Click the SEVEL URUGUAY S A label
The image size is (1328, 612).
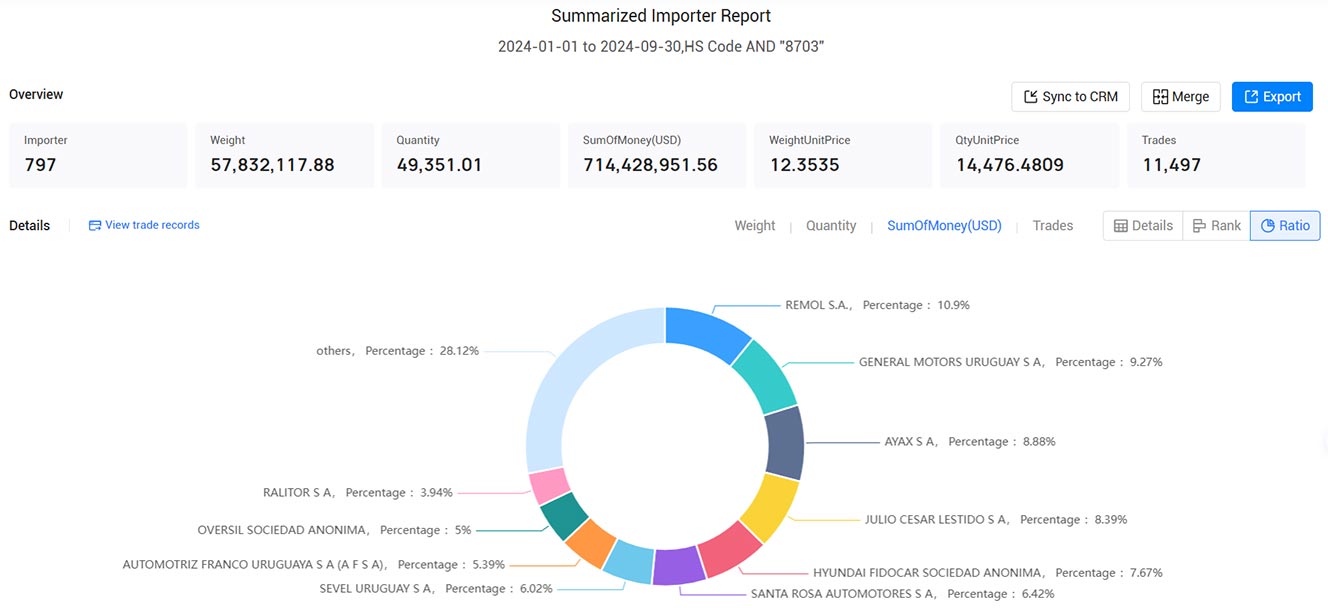point(436,589)
